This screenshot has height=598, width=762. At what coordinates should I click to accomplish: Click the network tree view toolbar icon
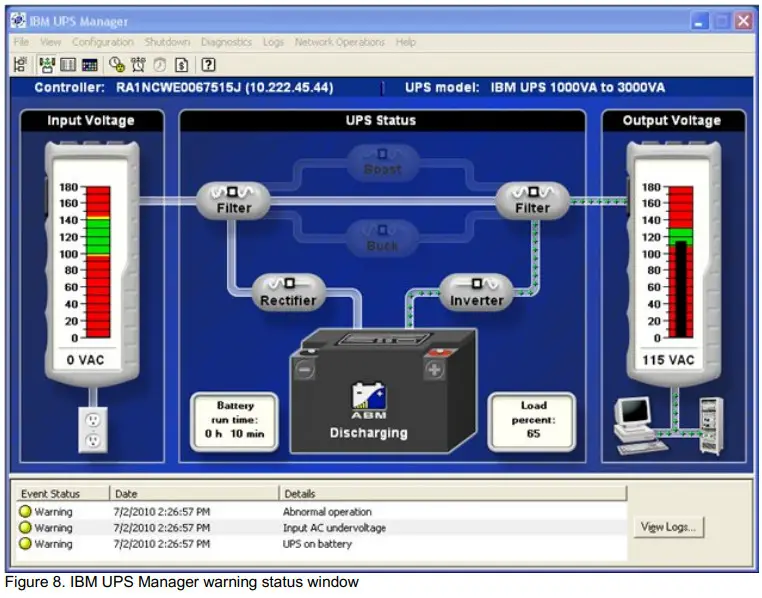click(21, 64)
